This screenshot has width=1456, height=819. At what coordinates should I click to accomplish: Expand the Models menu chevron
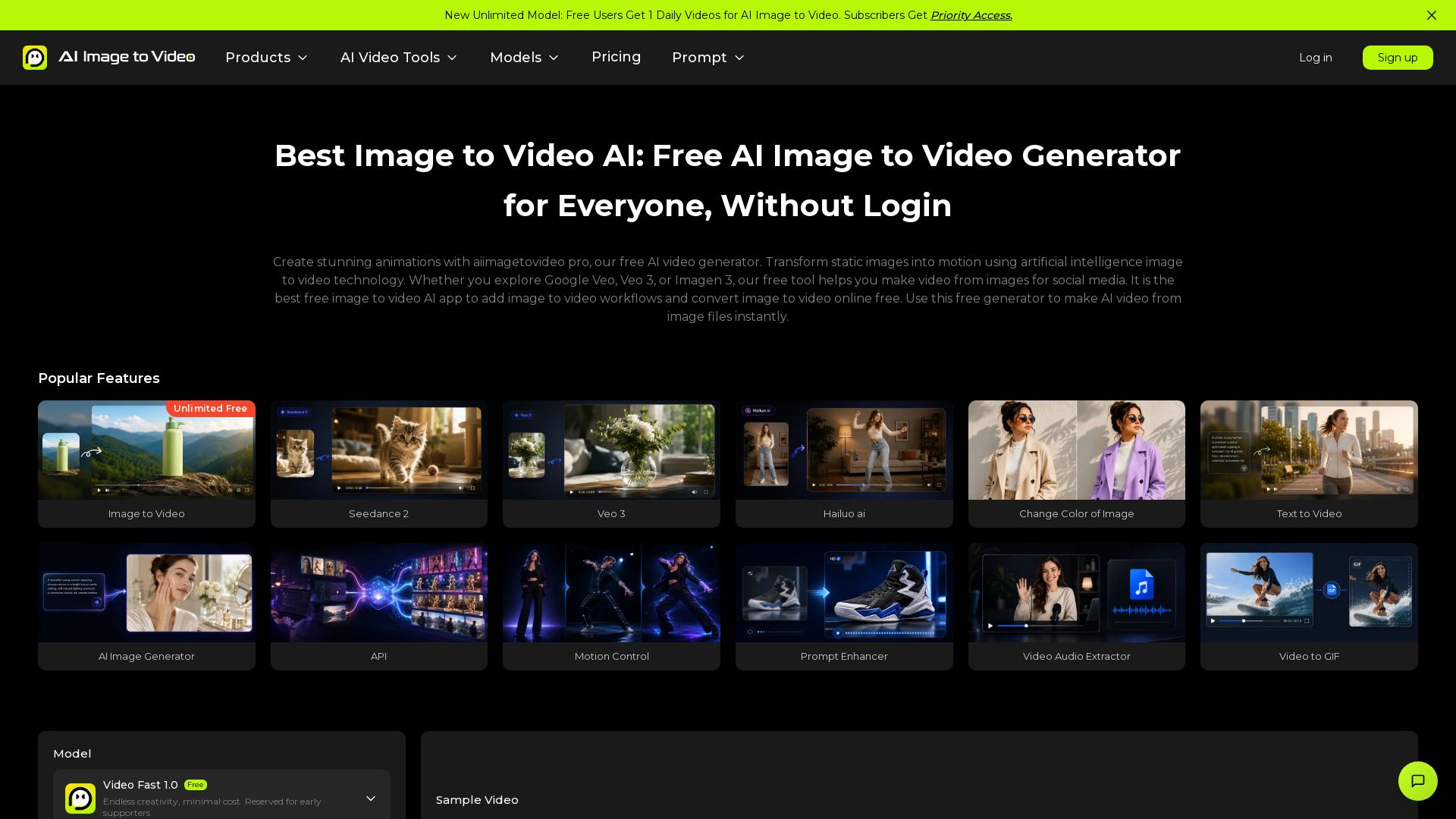click(554, 58)
